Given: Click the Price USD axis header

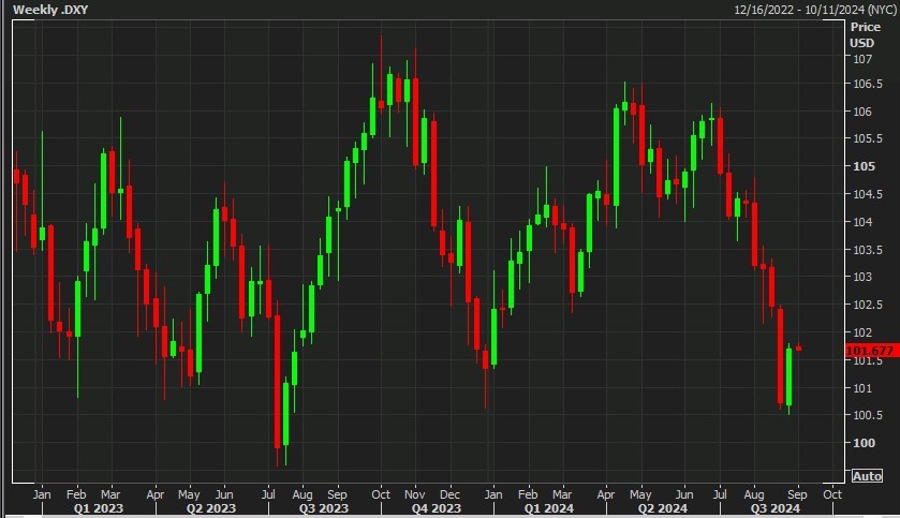Looking at the screenshot, I should [864, 35].
